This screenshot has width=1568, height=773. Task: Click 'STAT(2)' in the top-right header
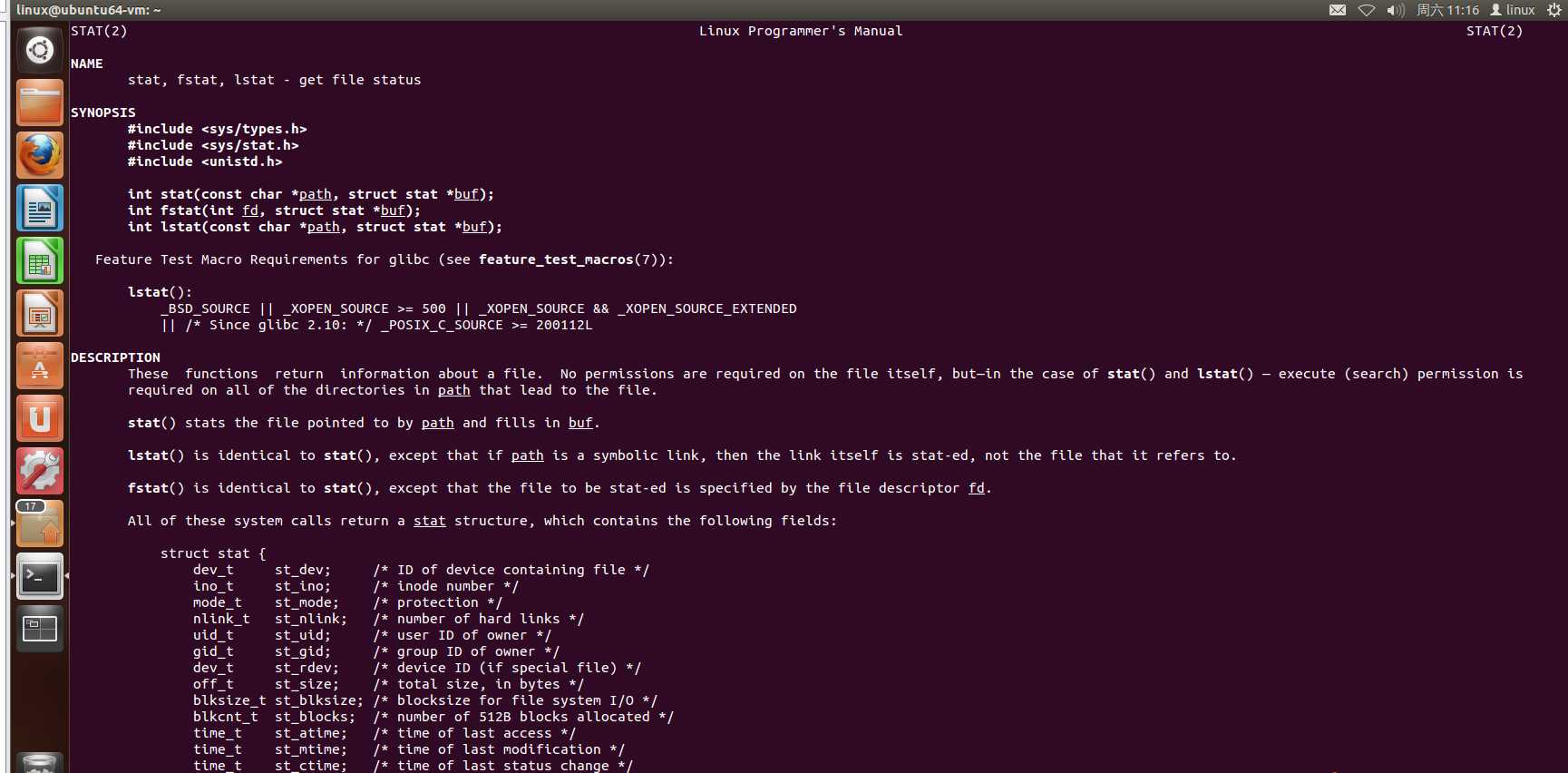[1495, 31]
